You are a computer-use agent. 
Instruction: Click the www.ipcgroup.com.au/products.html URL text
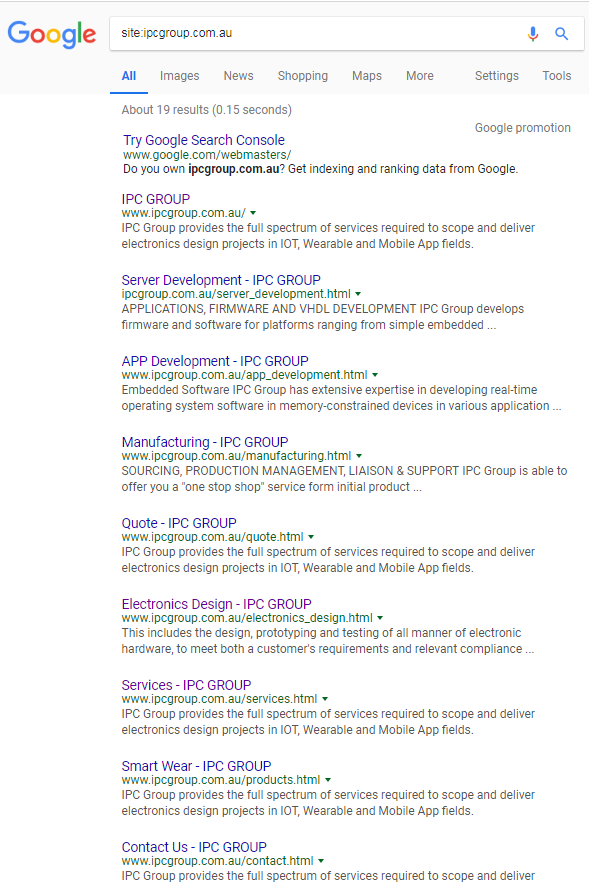point(221,780)
